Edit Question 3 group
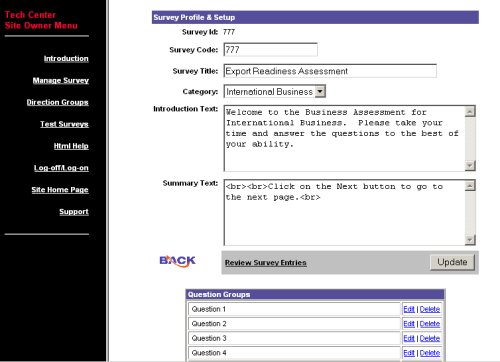The height and width of the screenshot is (362, 500). [x=409, y=338]
